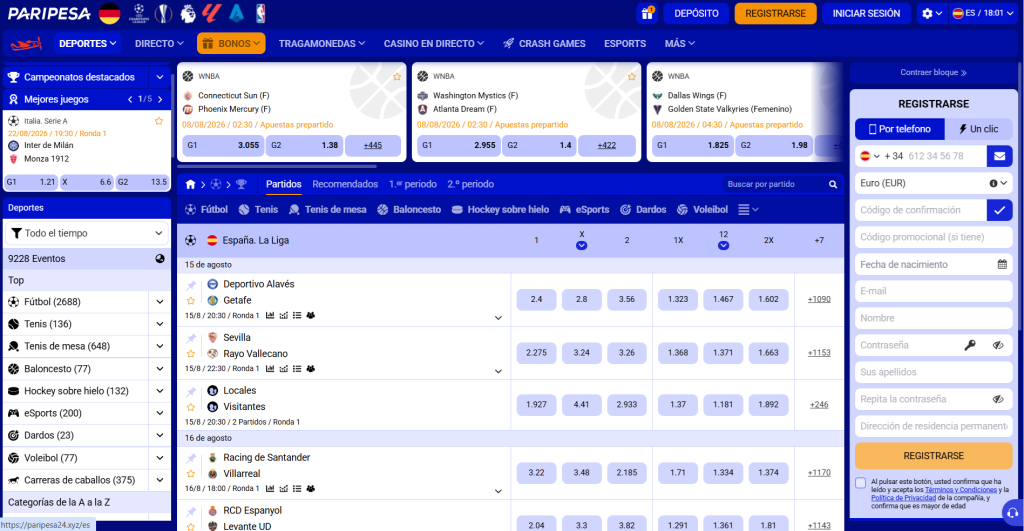Open the Todo el tiempo filter dropdown
1024x531 pixels.
pos(87,233)
